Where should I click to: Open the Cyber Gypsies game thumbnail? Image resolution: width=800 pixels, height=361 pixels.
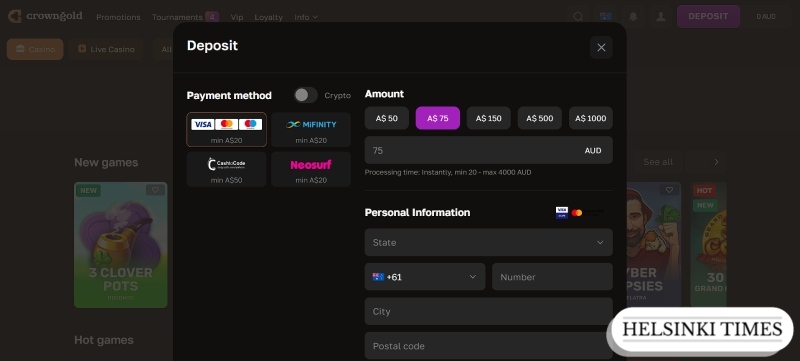(x=654, y=245)
